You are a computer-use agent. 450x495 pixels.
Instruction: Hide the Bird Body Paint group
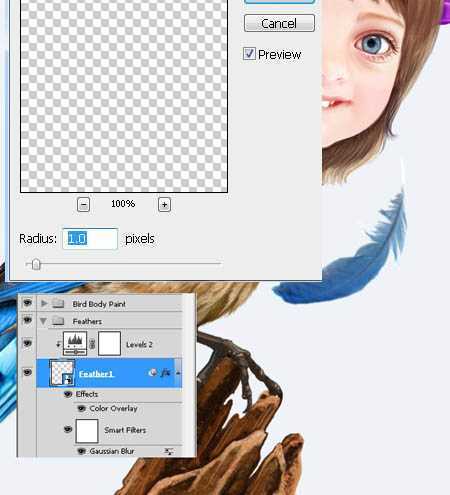(x=27, y=303)
